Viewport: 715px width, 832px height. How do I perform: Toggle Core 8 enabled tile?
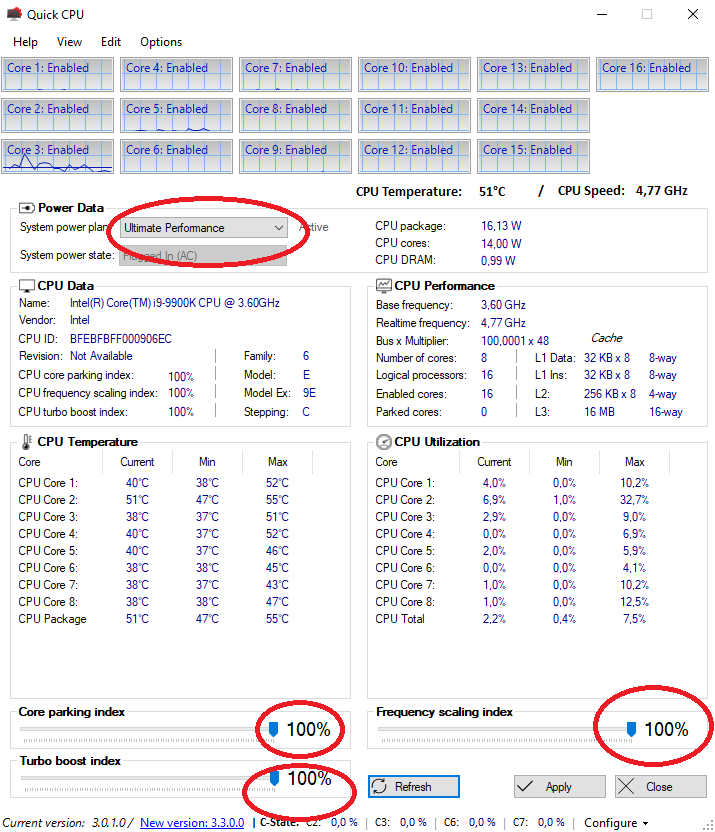pyautogui.click(x=295, y=115)
